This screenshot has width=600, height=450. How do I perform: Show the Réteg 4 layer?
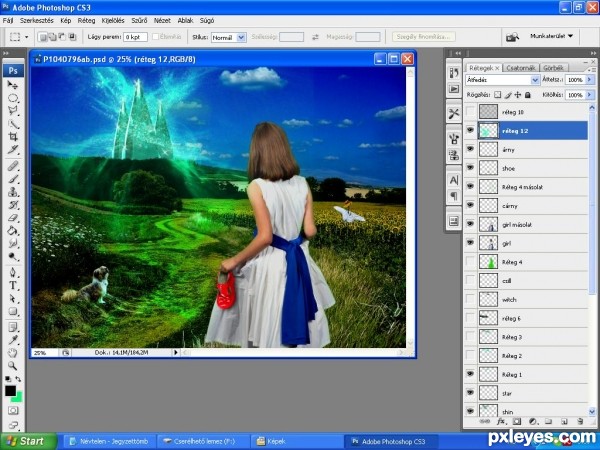470,262
